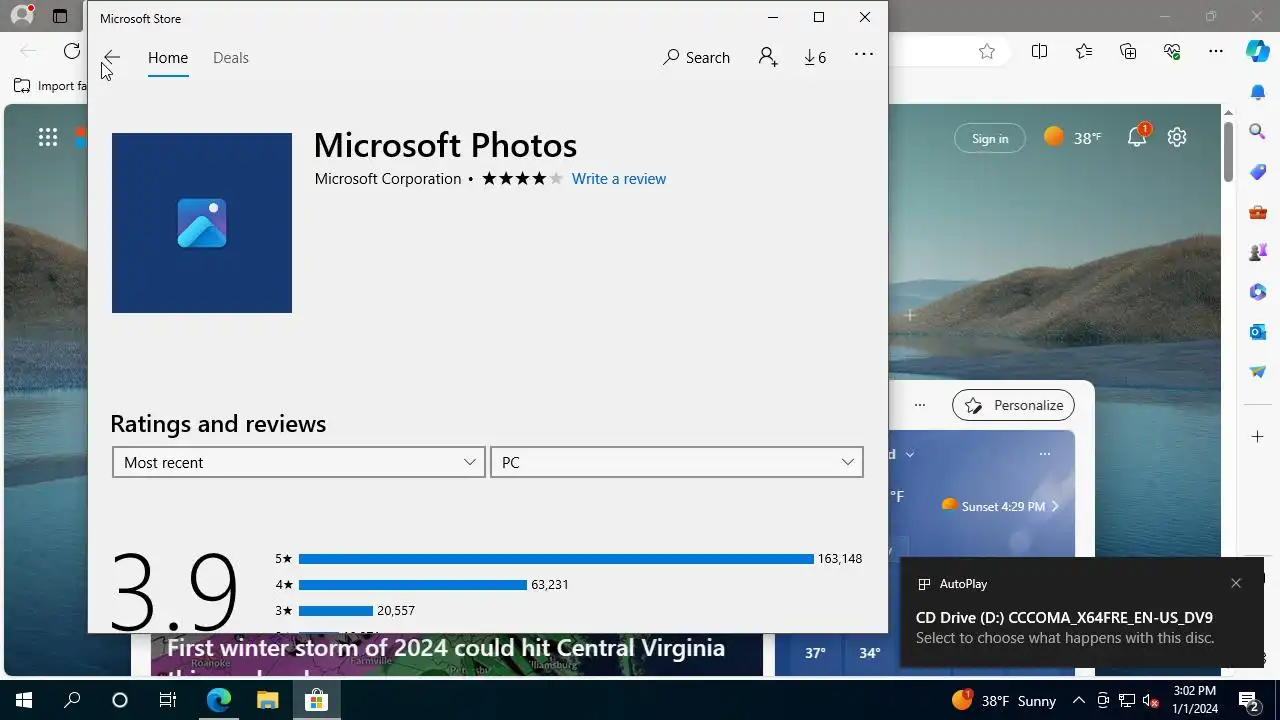The height and width of the screenshot is (720, 1280).
Task: Open Edge sidebar Microsoft 365
Action: tap(1258, 292)
